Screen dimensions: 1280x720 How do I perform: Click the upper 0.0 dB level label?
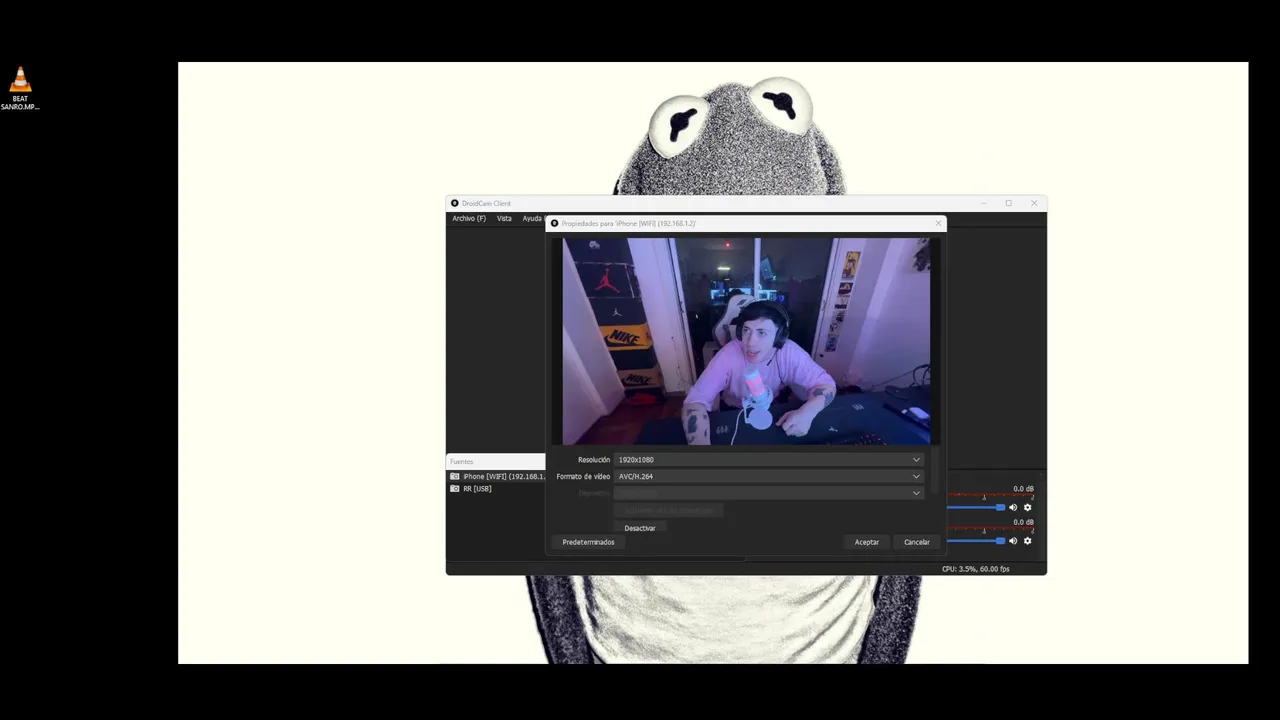click(x=1023, y=489)
